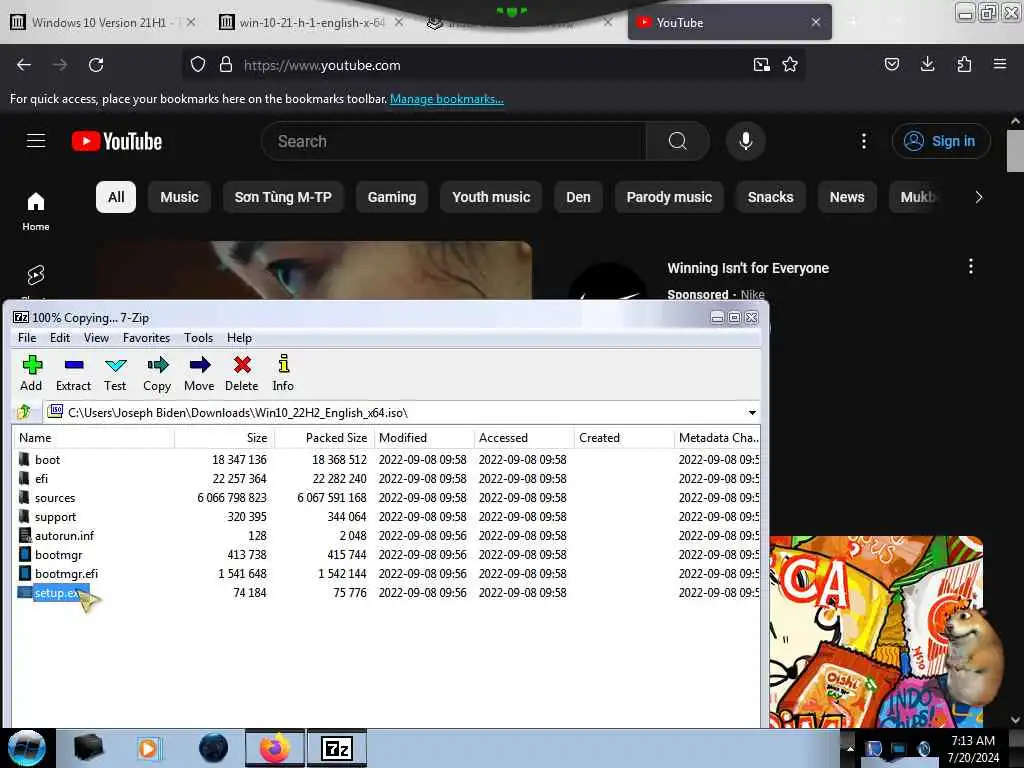Sort by the Created column header
The height and width of the screenshot is (768, 1024).
tap(624, 438)
